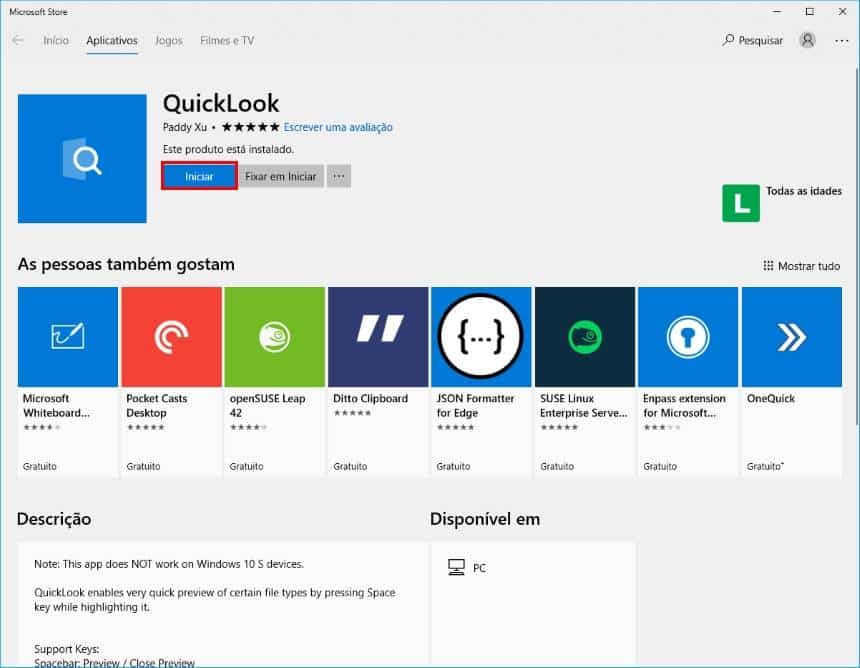The width and height of the screenshot is (860, 668).
Task: Click the SUSE Linux Enterprise Server title
Action: click(x=584, y=405)
